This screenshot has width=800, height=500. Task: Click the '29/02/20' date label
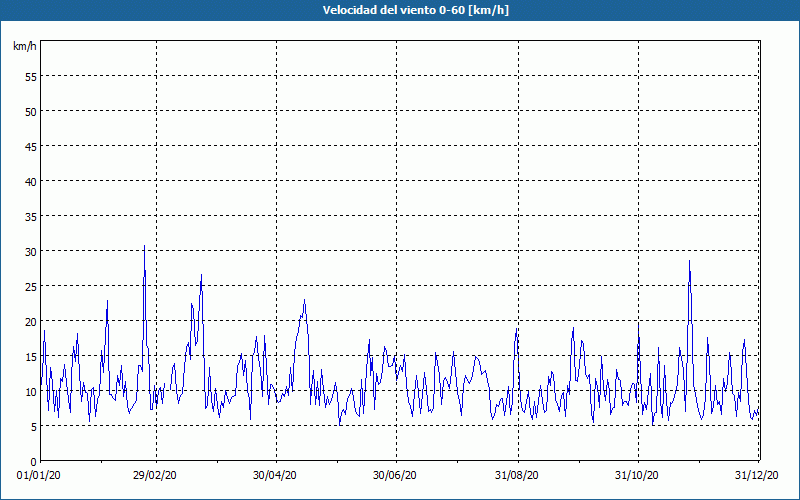click(x=155, y=475)
